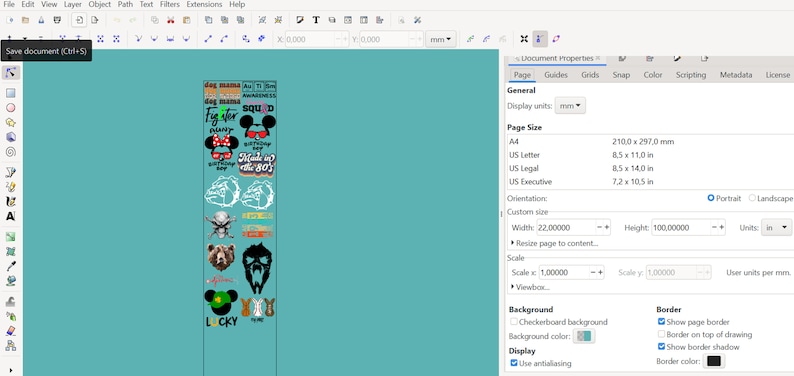Toggle show Bezier handles of selected nodes
794x376 pixels.
click(x=540, y=39)
